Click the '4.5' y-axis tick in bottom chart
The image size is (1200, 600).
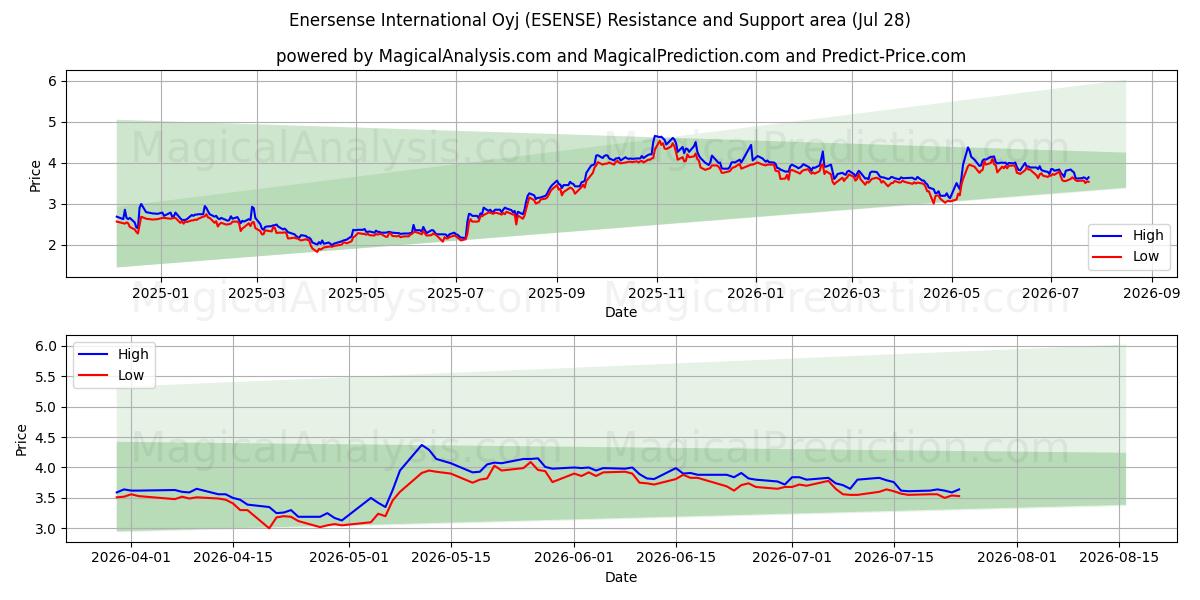pos(48,437)
